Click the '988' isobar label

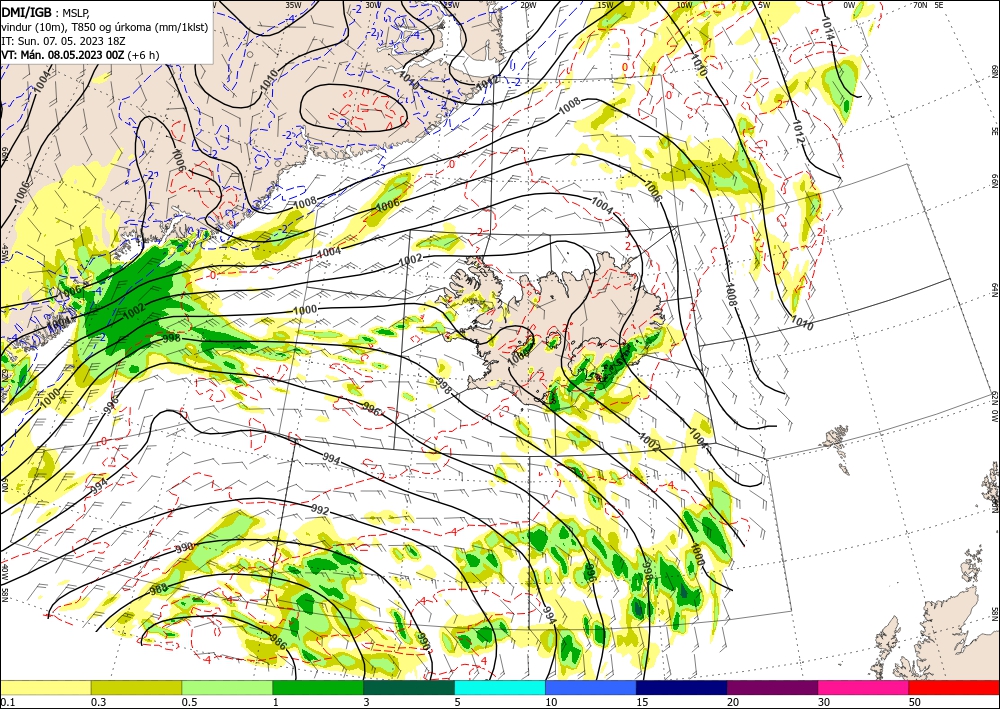pos(158,590)
